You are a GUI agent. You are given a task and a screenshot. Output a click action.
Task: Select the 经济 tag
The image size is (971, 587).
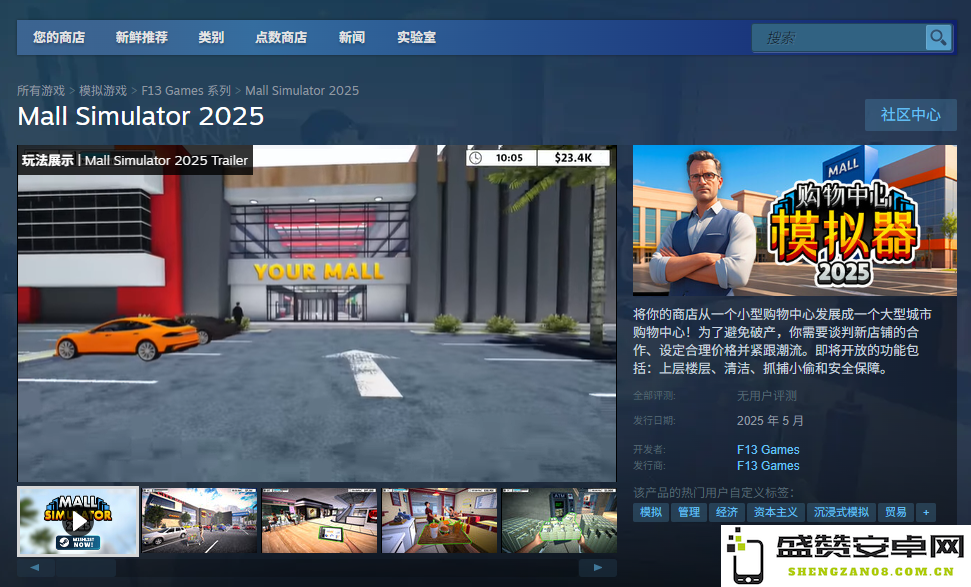coord(727,512)
